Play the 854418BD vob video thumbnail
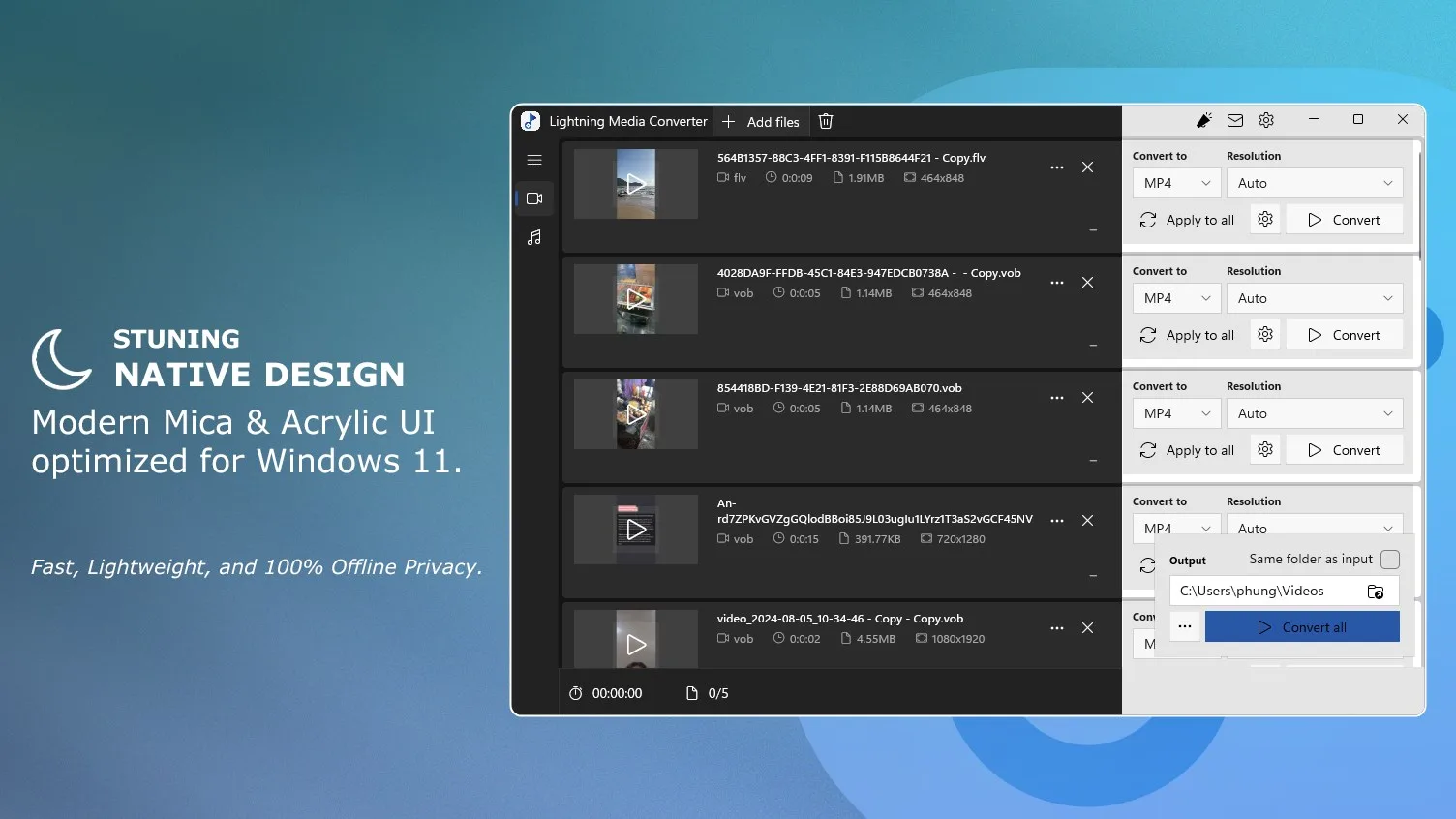 [636, 414]
